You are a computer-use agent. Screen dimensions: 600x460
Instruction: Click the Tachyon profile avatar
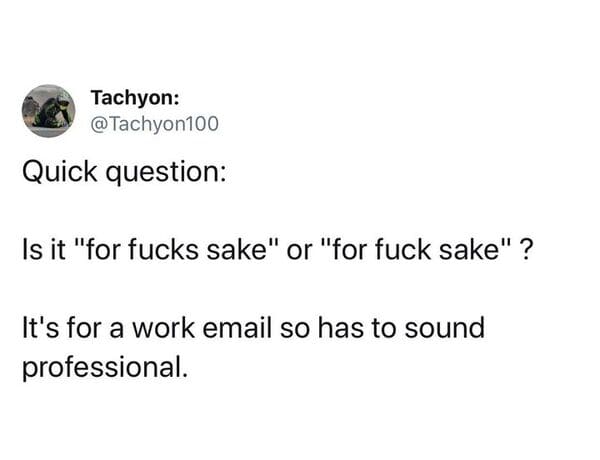click(49, 110)
